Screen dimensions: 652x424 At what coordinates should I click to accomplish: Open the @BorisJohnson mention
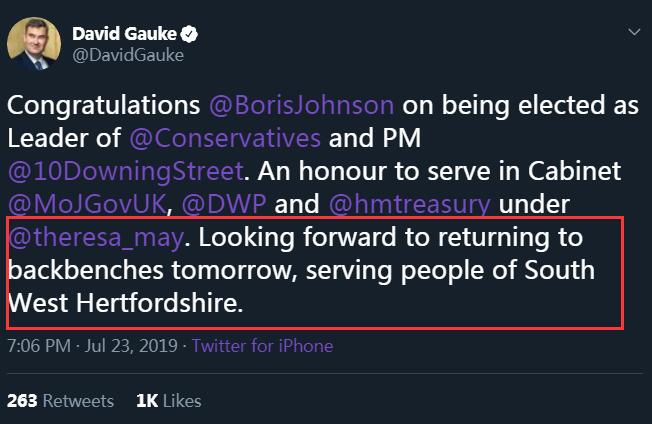point(302,108)
